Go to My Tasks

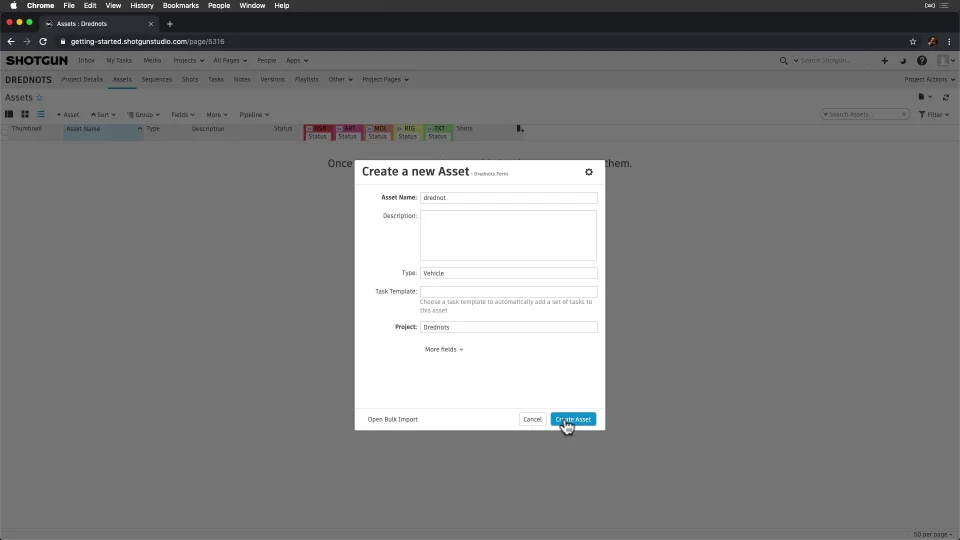click(119, 61)
